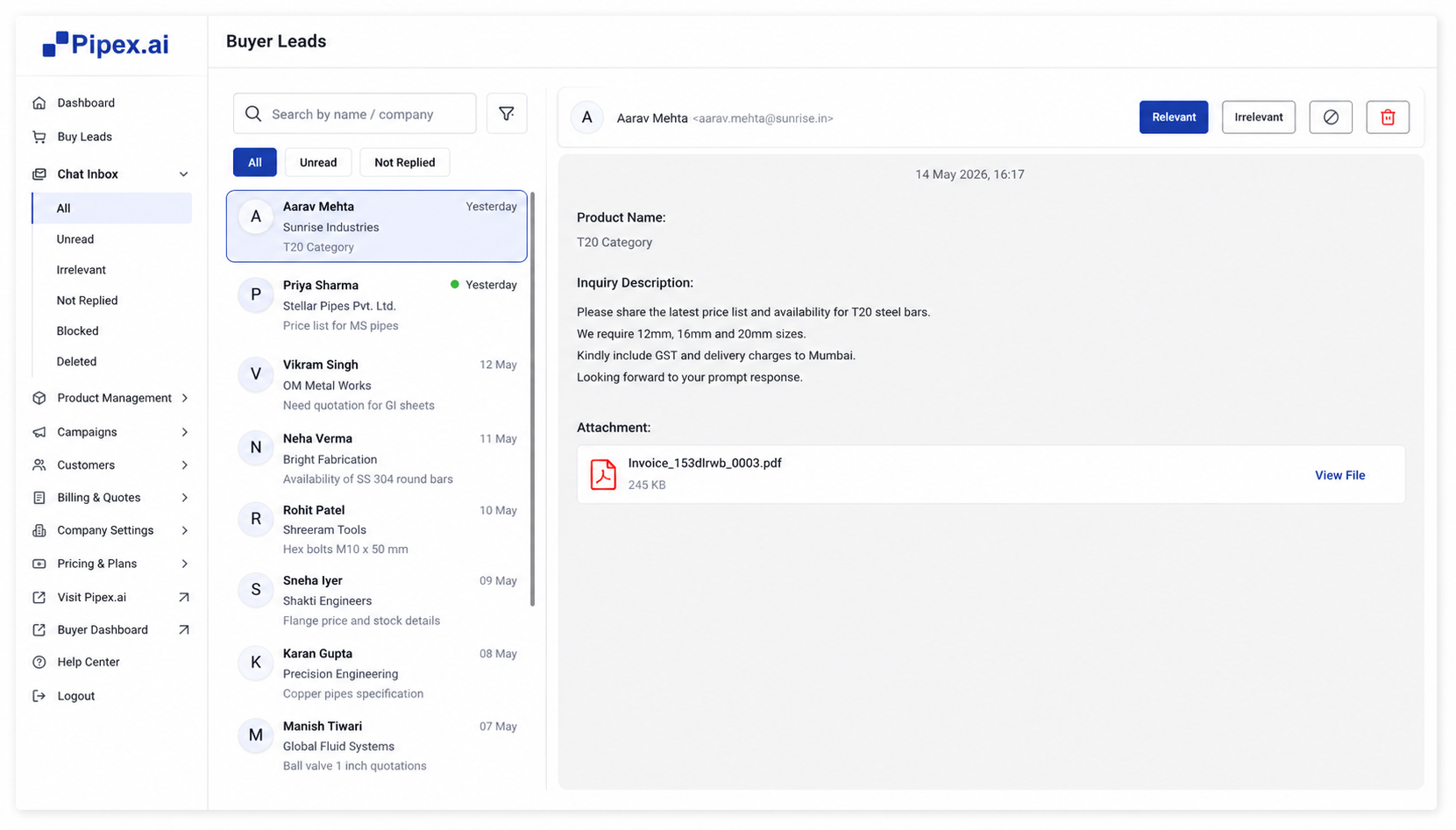The image size is (1456, 830).
Task: Click the Buy Leads cart icon
Action: click(x=39, y=137)
